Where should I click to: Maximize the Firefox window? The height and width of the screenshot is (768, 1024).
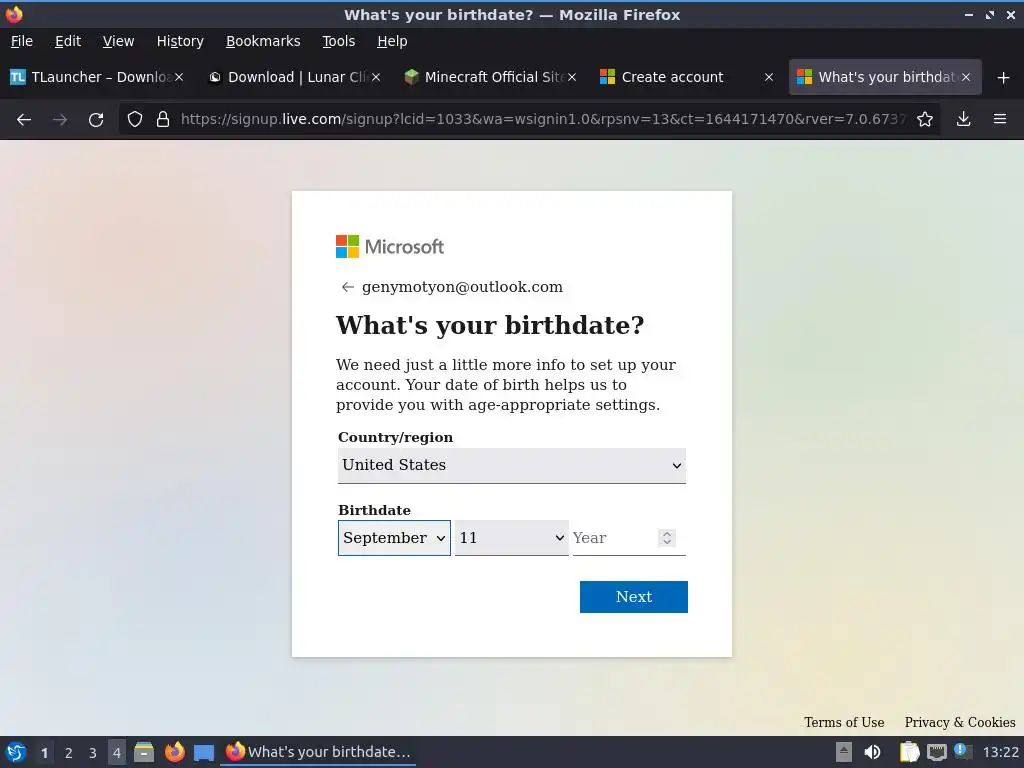[990, 14]
